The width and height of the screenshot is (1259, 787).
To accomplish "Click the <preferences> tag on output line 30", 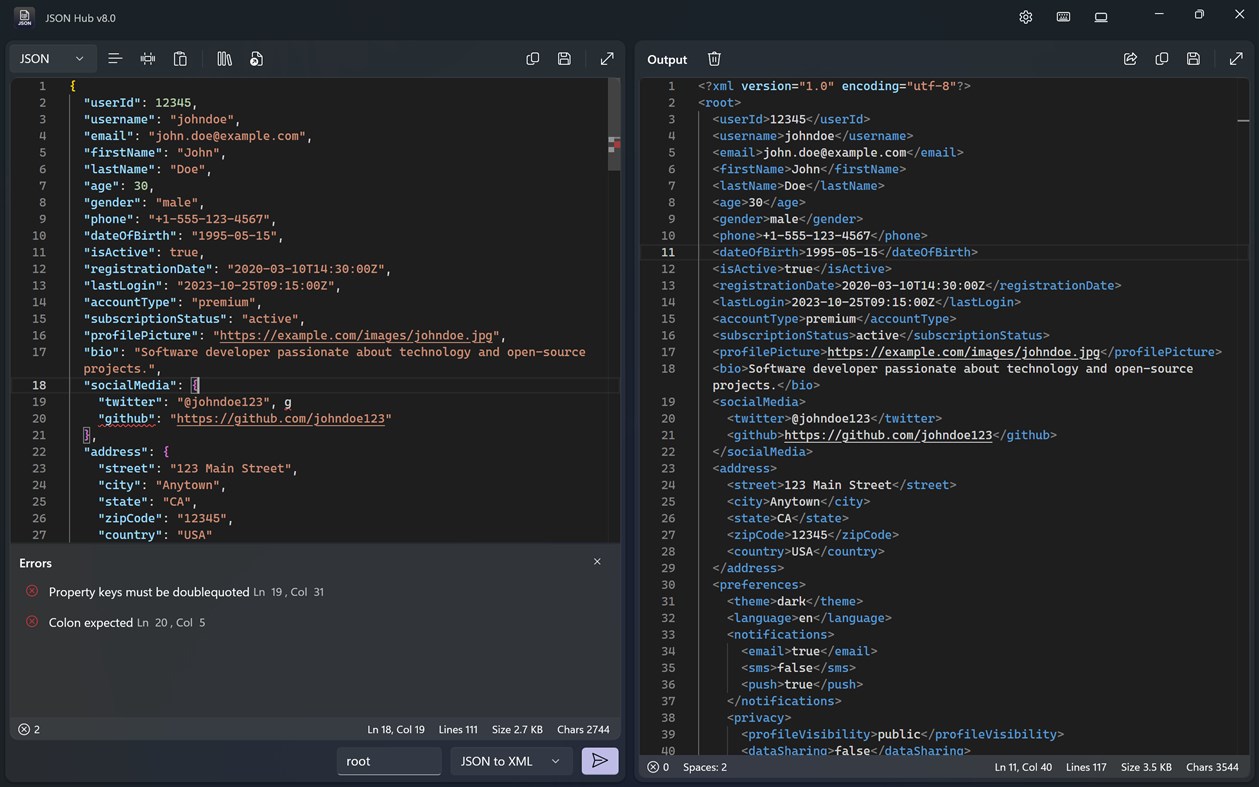I will coord(759,585).
